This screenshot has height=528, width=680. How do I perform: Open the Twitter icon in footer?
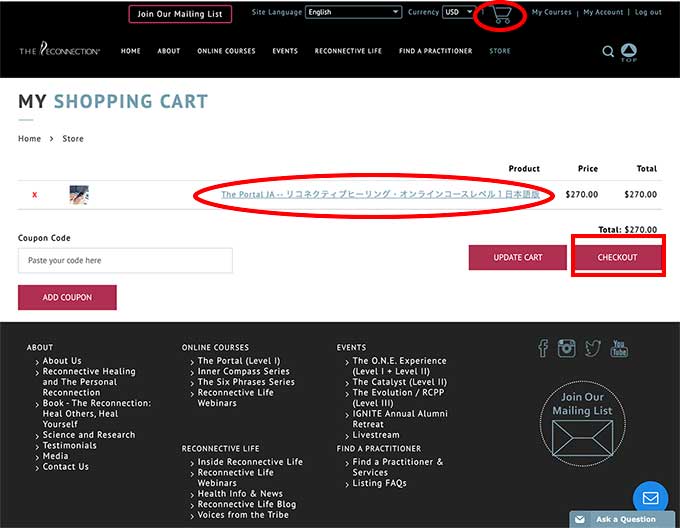coord(593,348)
